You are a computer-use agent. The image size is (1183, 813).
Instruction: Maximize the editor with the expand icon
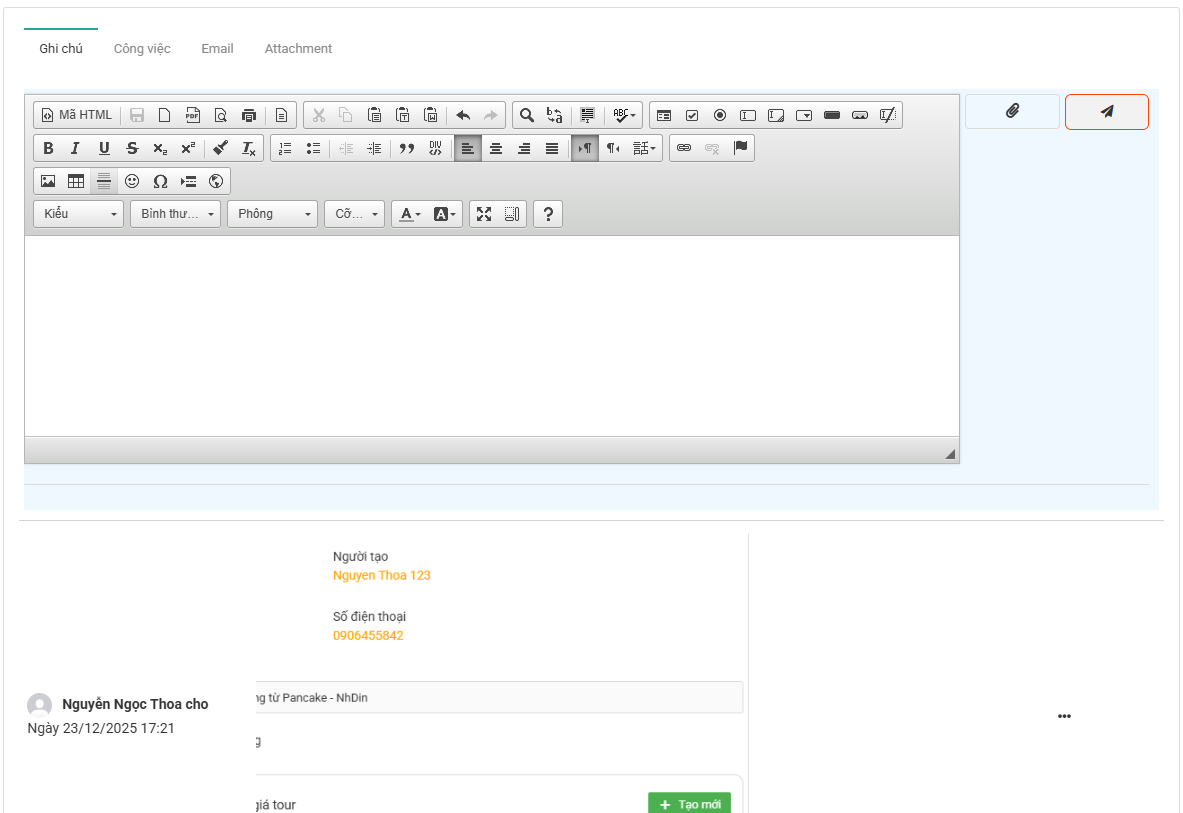coord(484,214)
